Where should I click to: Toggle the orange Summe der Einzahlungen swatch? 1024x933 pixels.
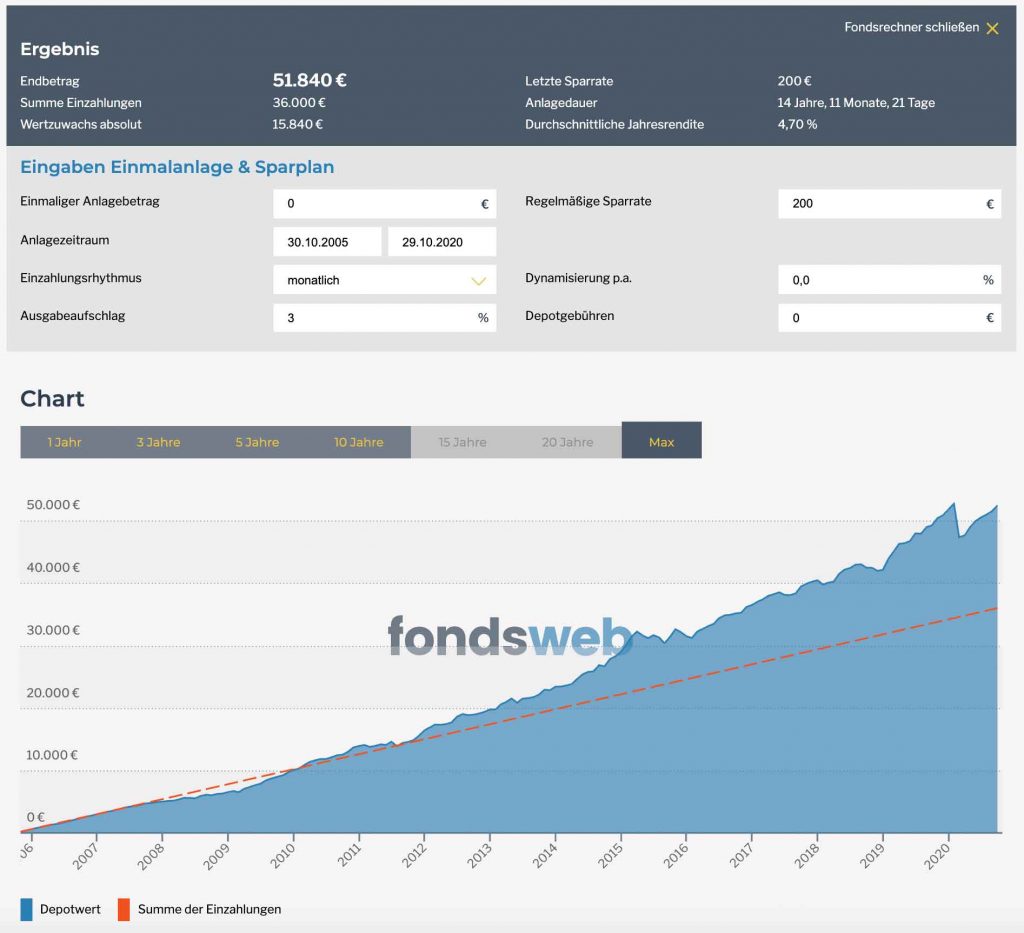(123, 909)
